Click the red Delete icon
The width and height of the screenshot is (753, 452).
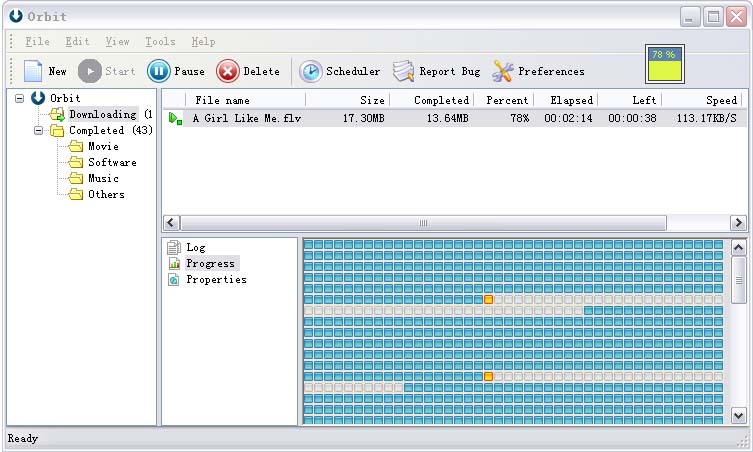(228, 71)
